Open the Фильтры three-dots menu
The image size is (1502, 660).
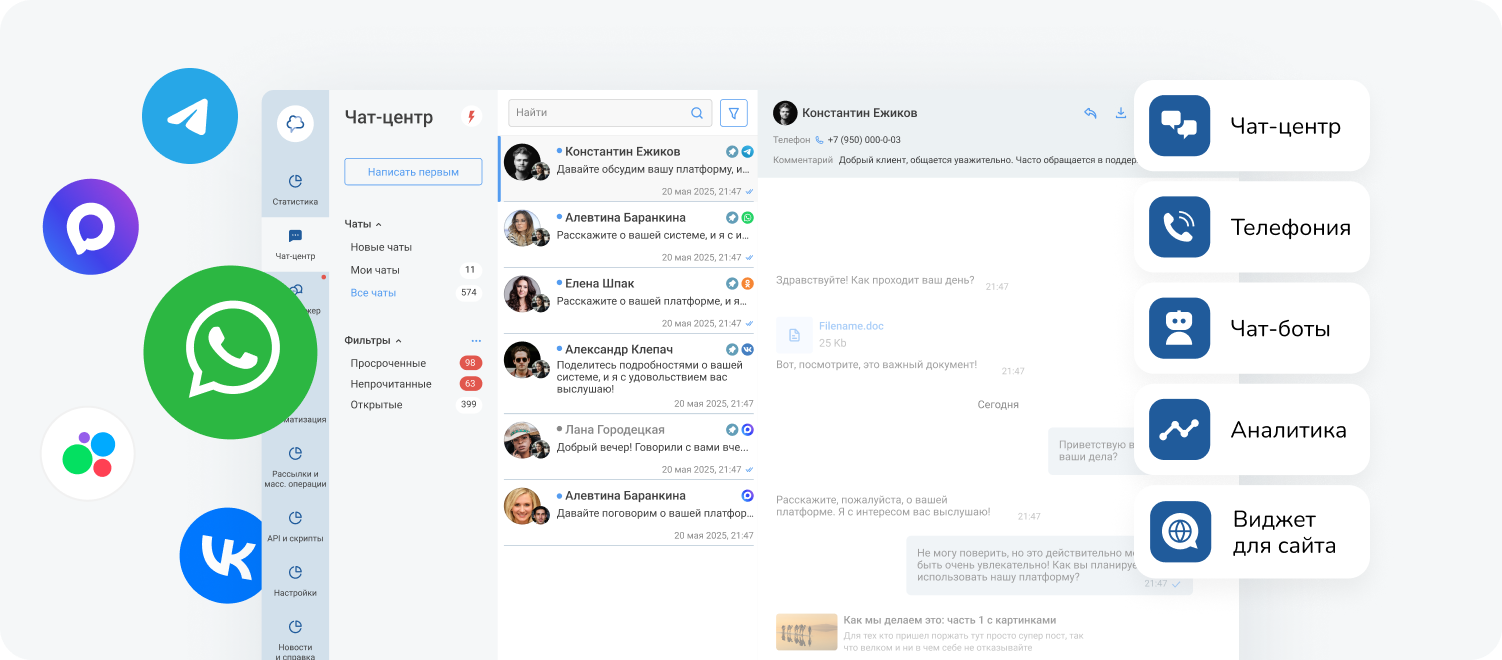click(476, 341)
